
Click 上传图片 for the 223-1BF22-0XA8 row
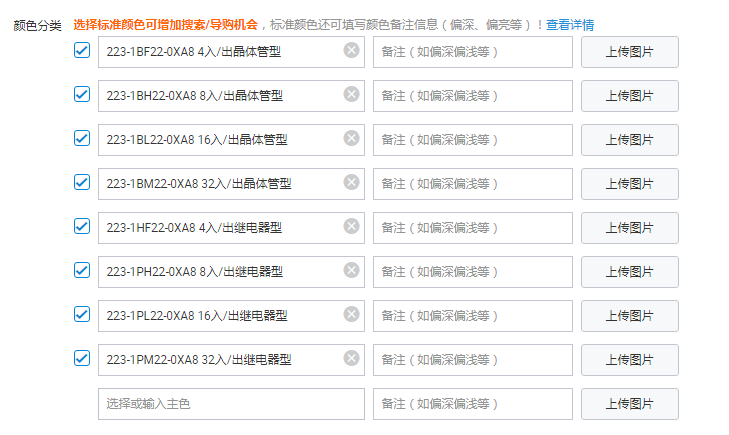click(630, 52)
